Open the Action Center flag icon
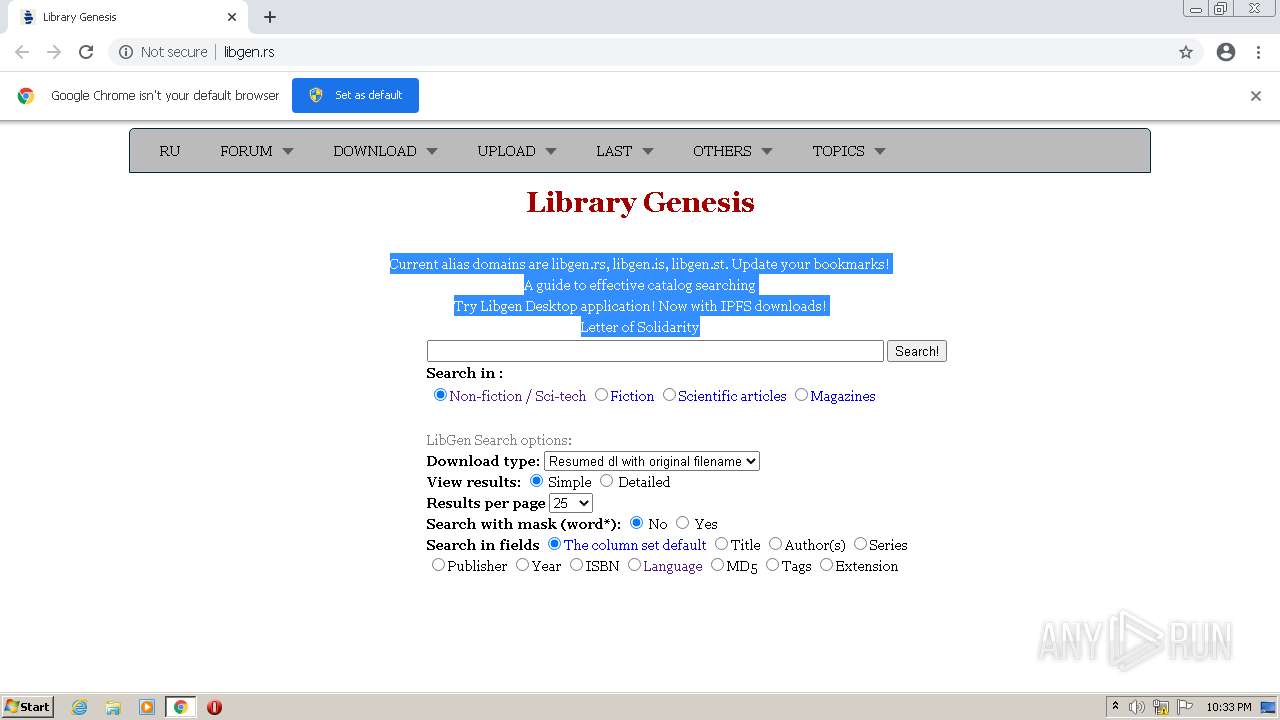Image resolution: width=1280 pixels, height=720 pixels. tap(1185, 707)
